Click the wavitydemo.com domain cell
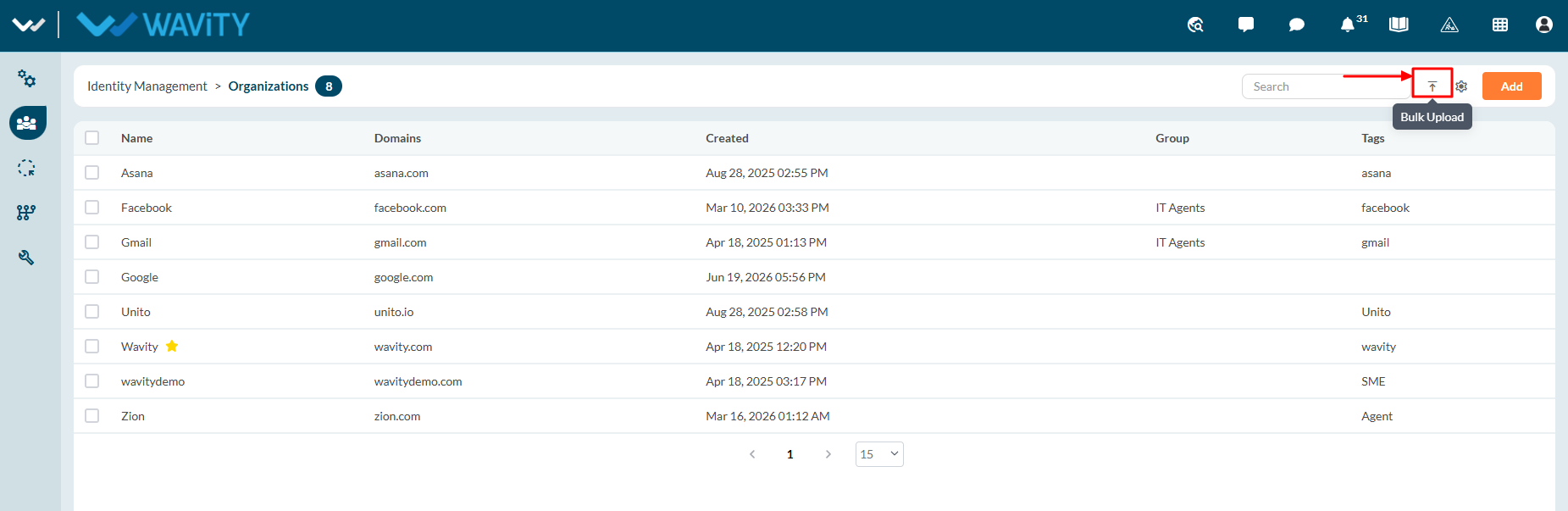The image size is (1568, 511). (x=418, y=381)
